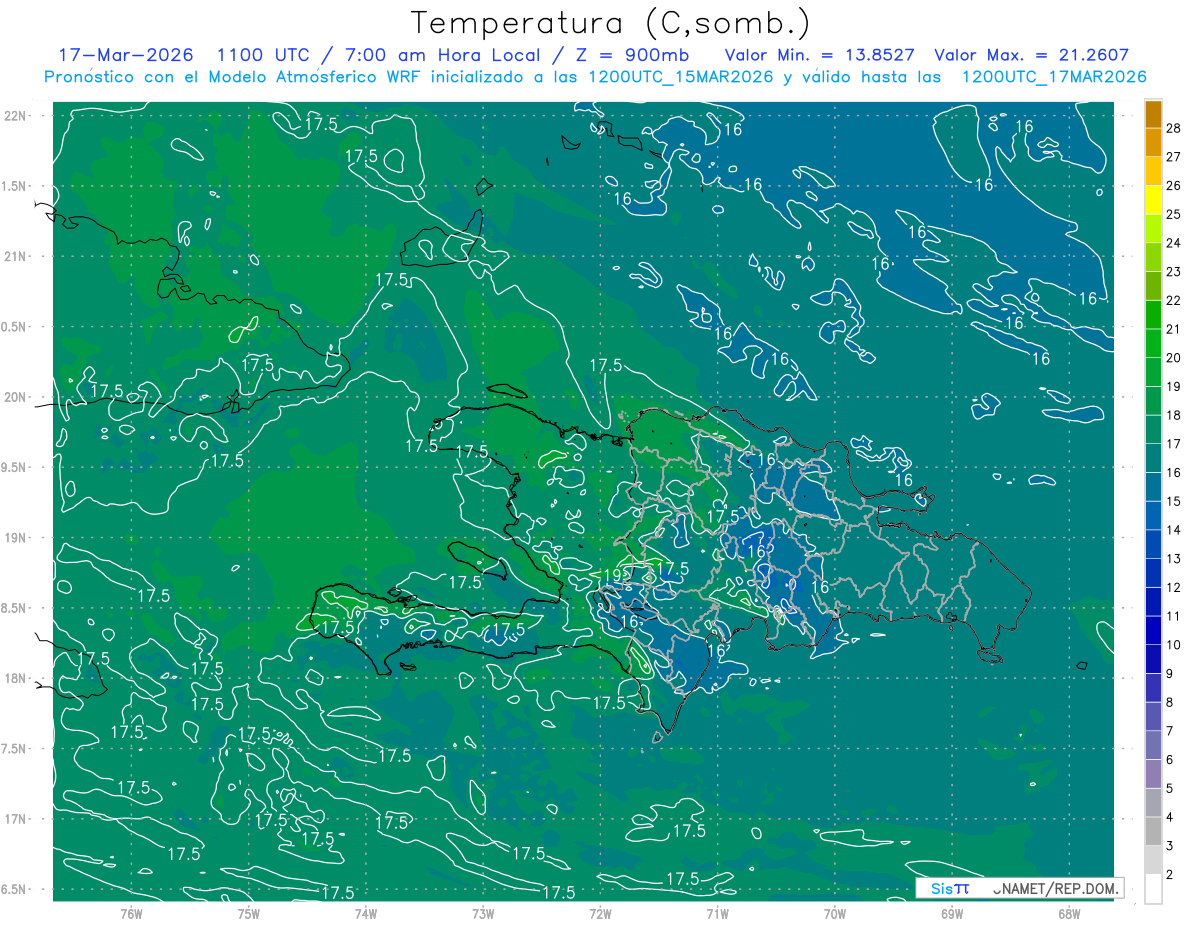Viewport: 1200px width, 927px height.
Task: Click the color scale swatch above the 28 label
Action: coord(1153,114)
